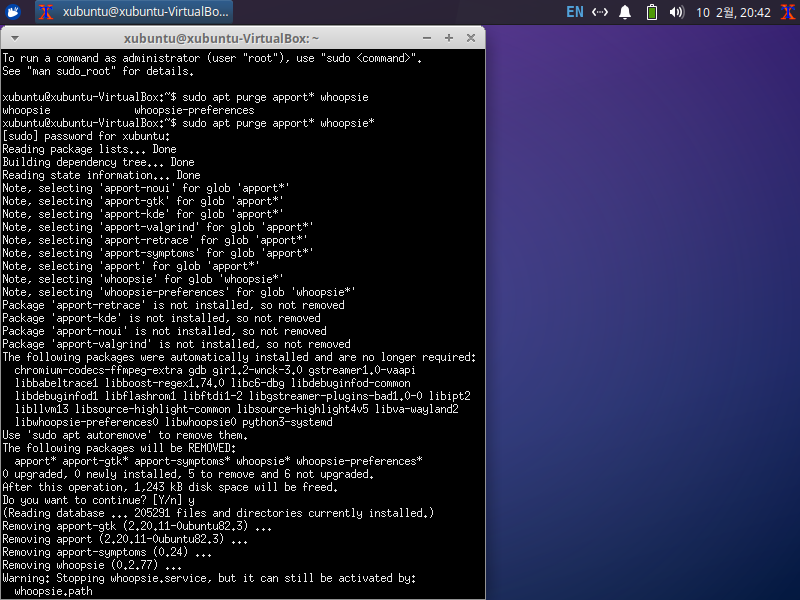Screen dimensions: 800x600
Task: Click 'Removing whoopsie (0.2.77)' line
Action: [x=92, y=565]
